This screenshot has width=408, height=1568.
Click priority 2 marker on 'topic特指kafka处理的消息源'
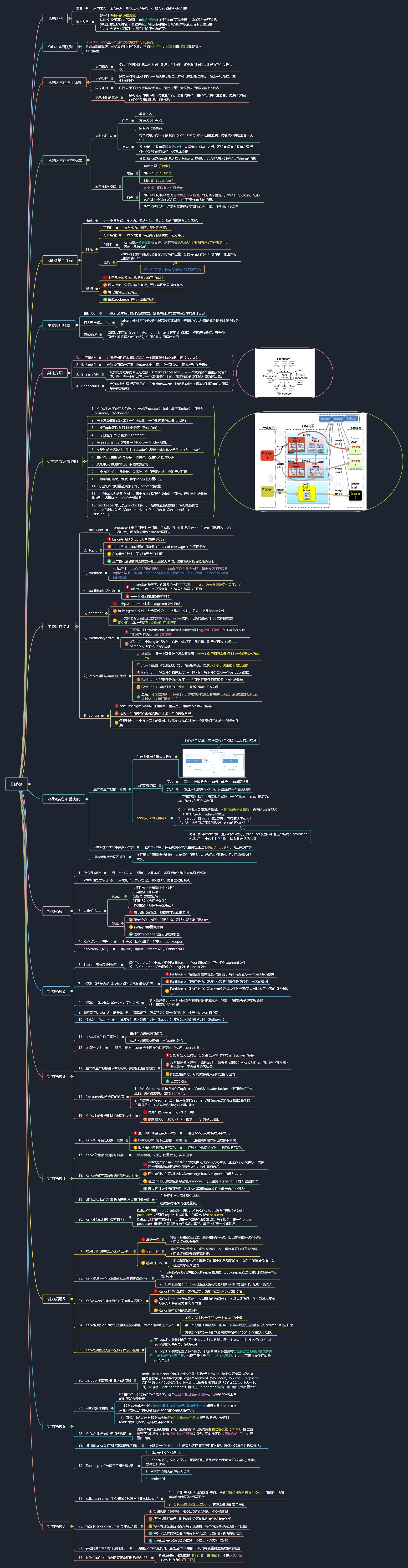coord(109,546)
